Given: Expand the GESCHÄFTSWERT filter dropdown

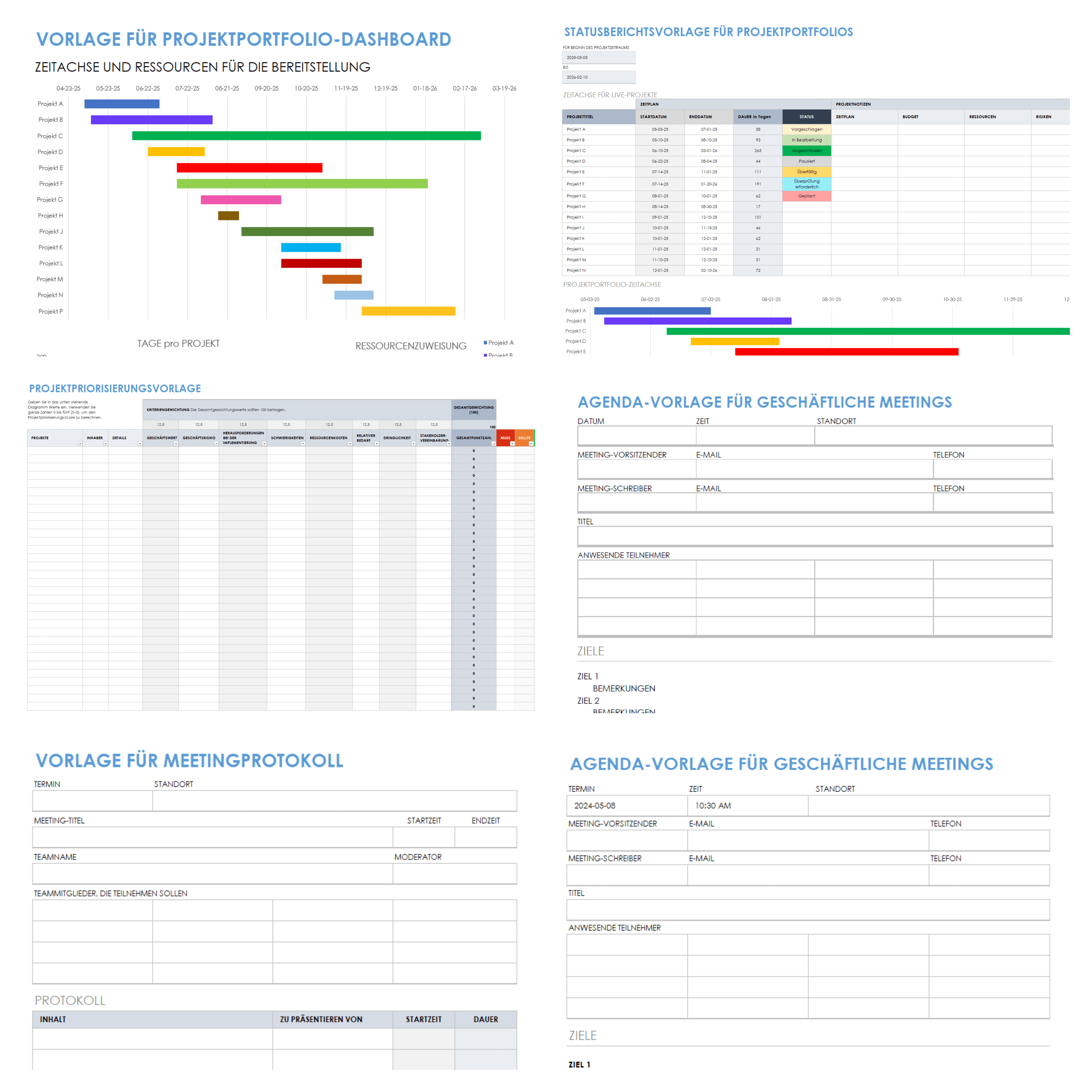Looking at the screenshot, I should pos(176,444).
